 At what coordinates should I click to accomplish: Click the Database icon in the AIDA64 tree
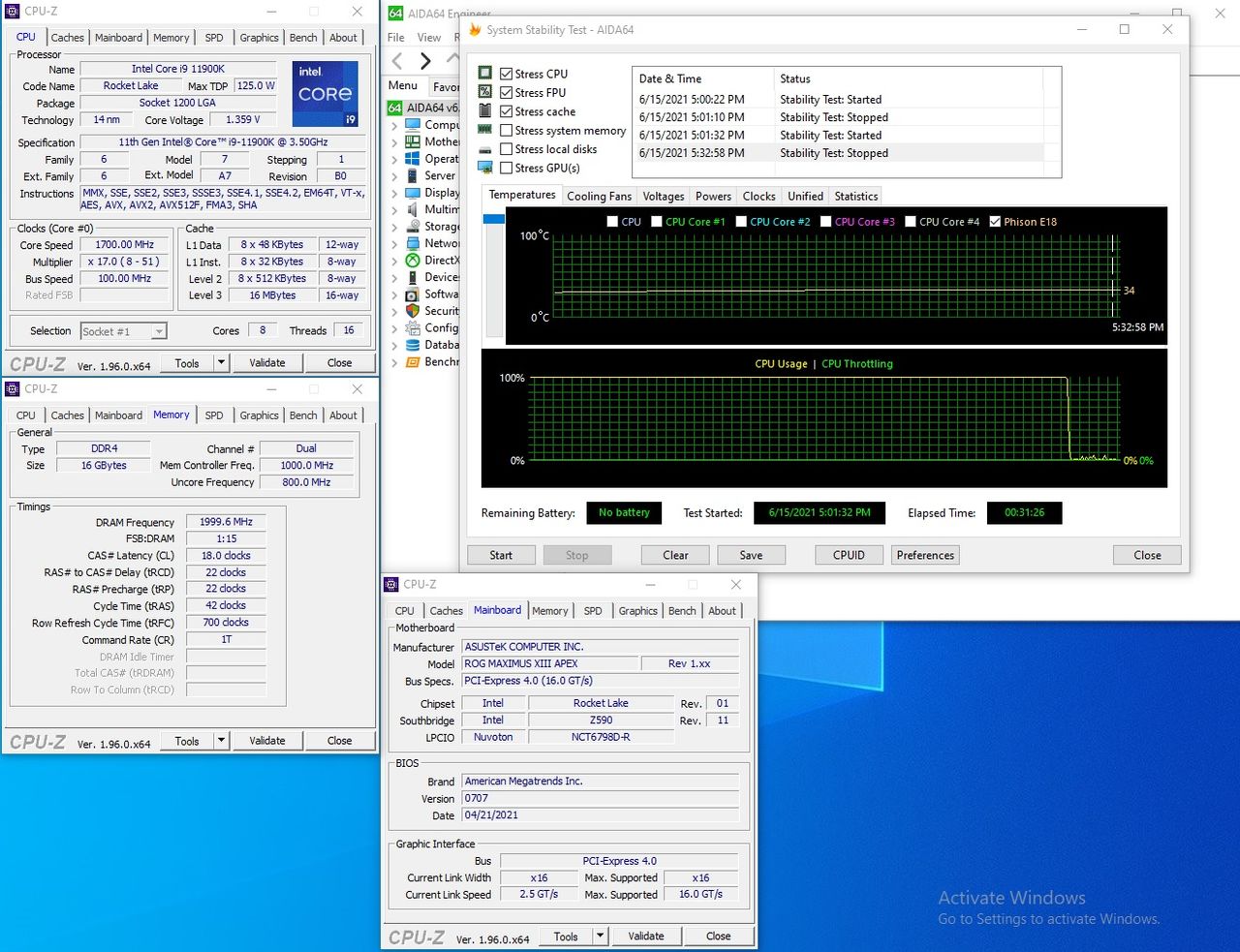[x=413, y=345]
